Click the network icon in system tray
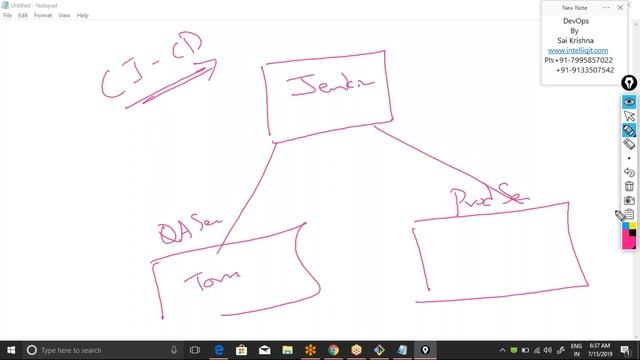The height and width of the screenshot is (360, 640). pyautogui.click(x=537, y=350)
